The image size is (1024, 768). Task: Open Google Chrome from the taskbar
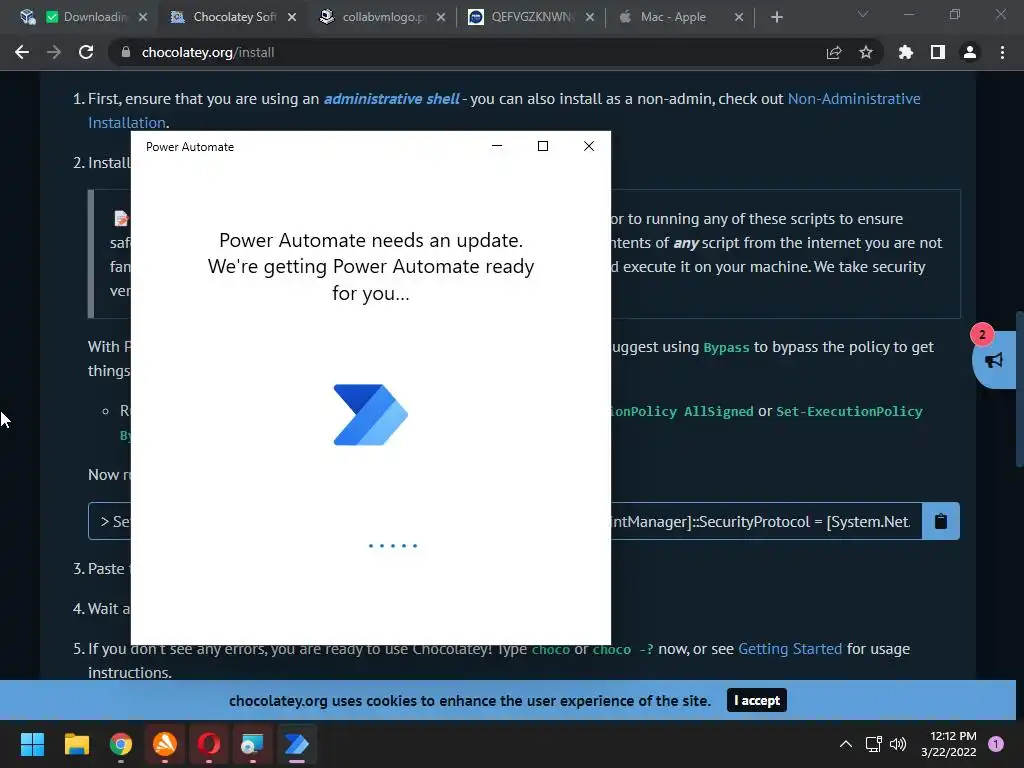(x=121, y=744)
